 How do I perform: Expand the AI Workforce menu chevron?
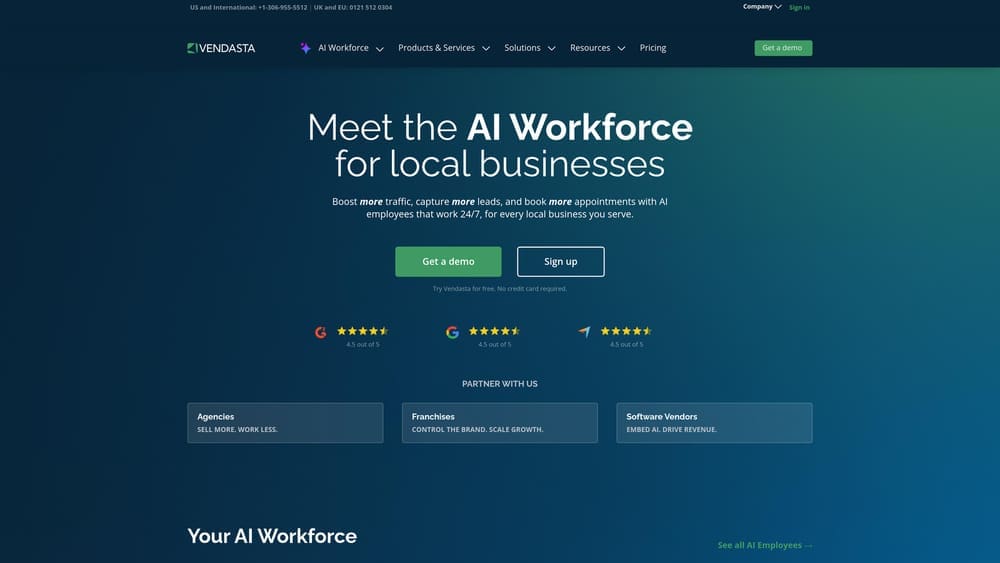379,48
